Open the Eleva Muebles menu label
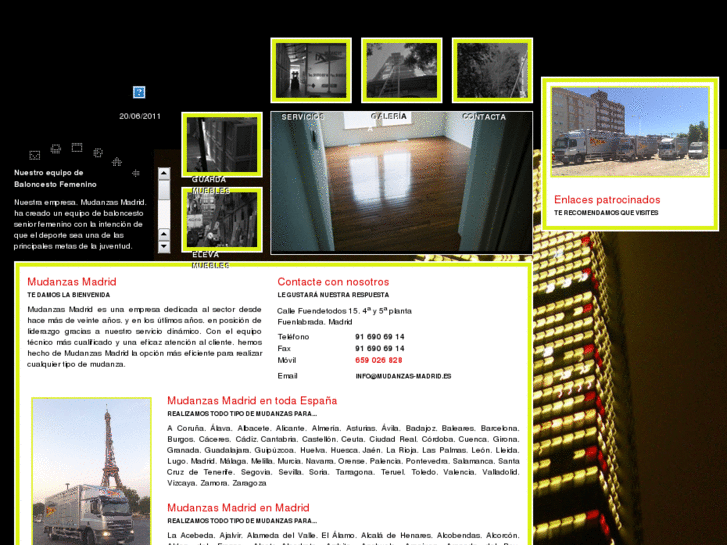 click(210, 260)
